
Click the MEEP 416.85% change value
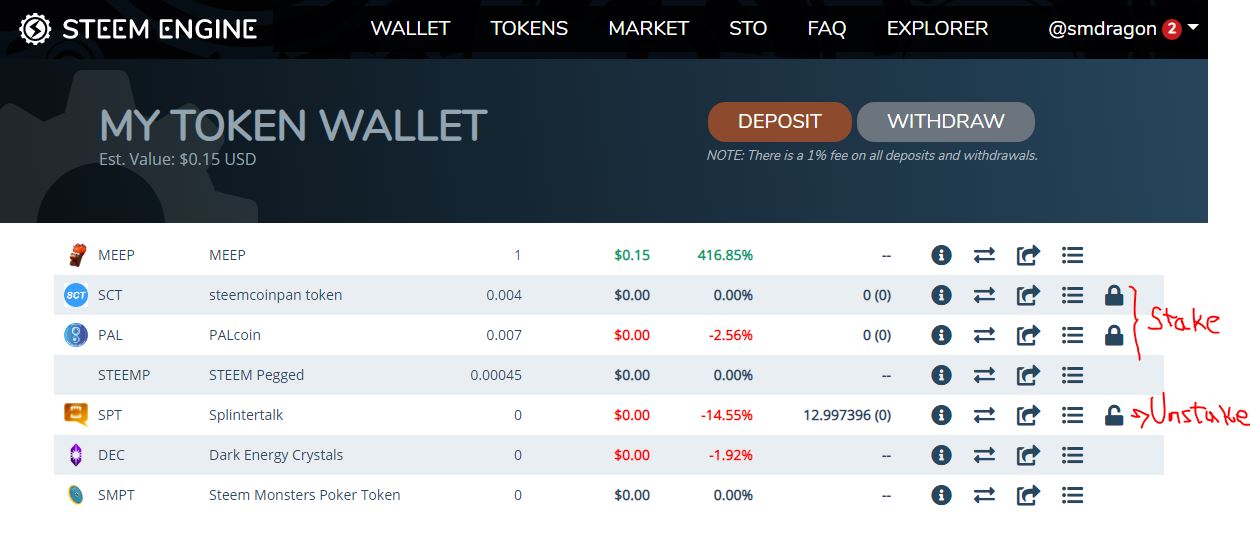click(725, 255)
